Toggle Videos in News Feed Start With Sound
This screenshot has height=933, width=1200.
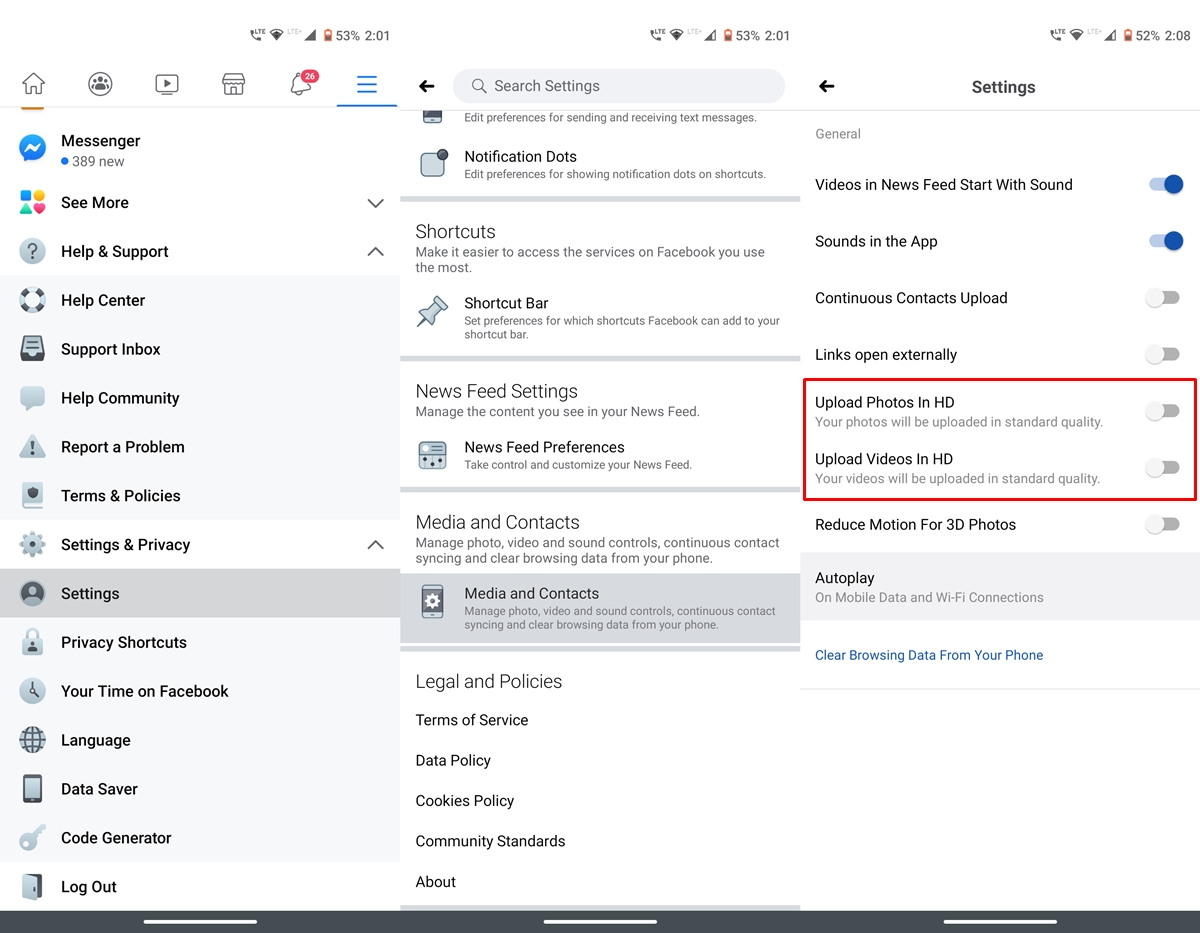pyautogui.click(x=1165, y=184)
